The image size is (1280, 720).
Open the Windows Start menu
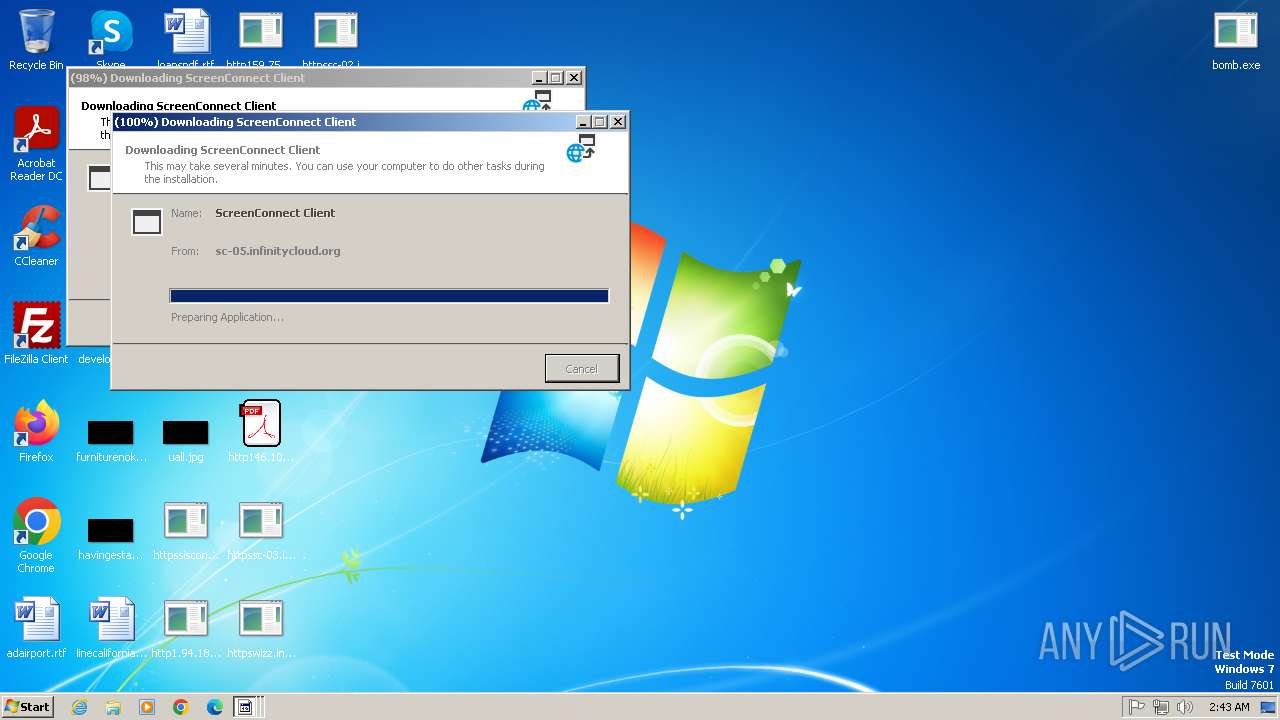[27, 707]
